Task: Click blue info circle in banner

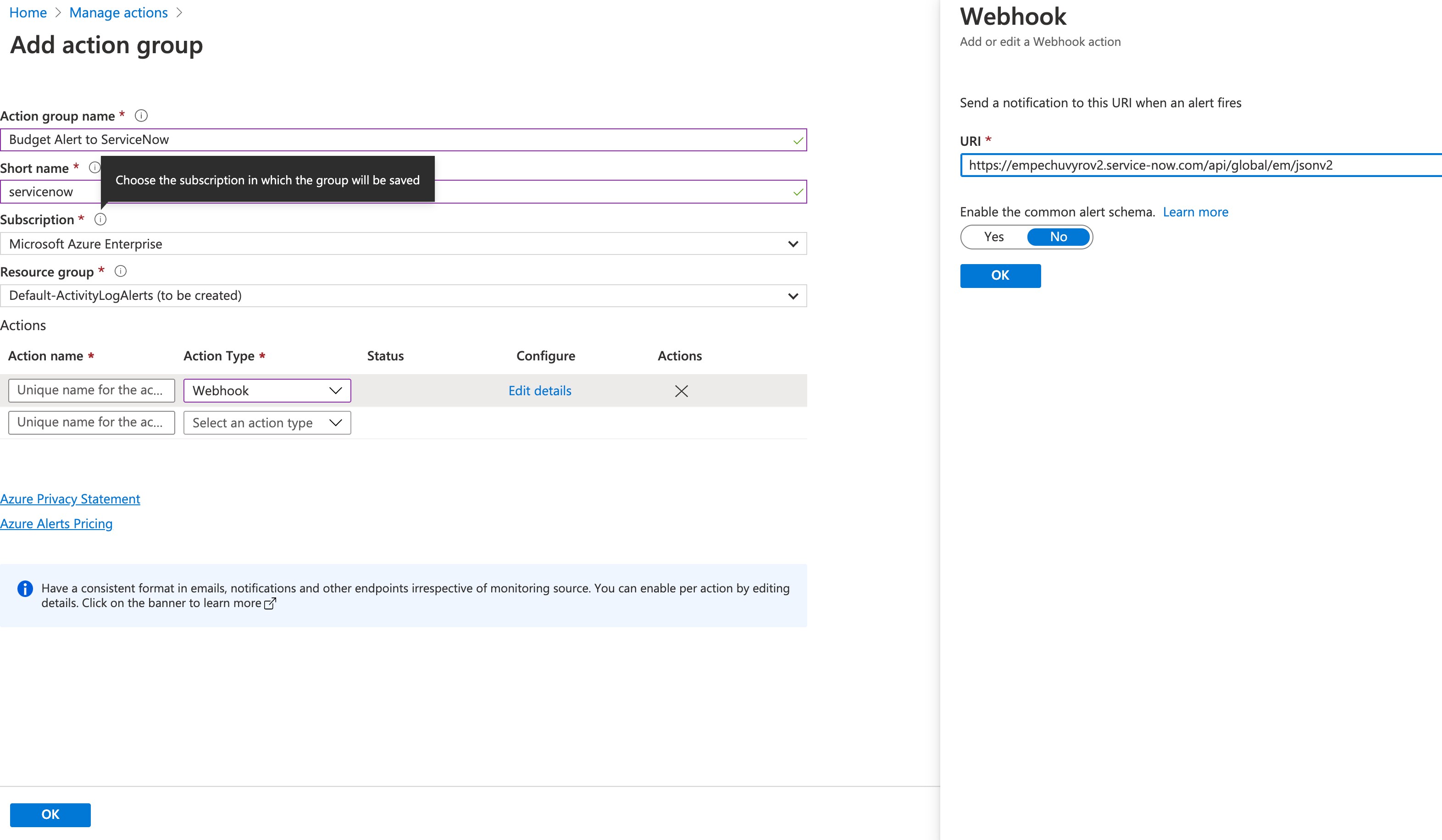Action: point(25,588)
